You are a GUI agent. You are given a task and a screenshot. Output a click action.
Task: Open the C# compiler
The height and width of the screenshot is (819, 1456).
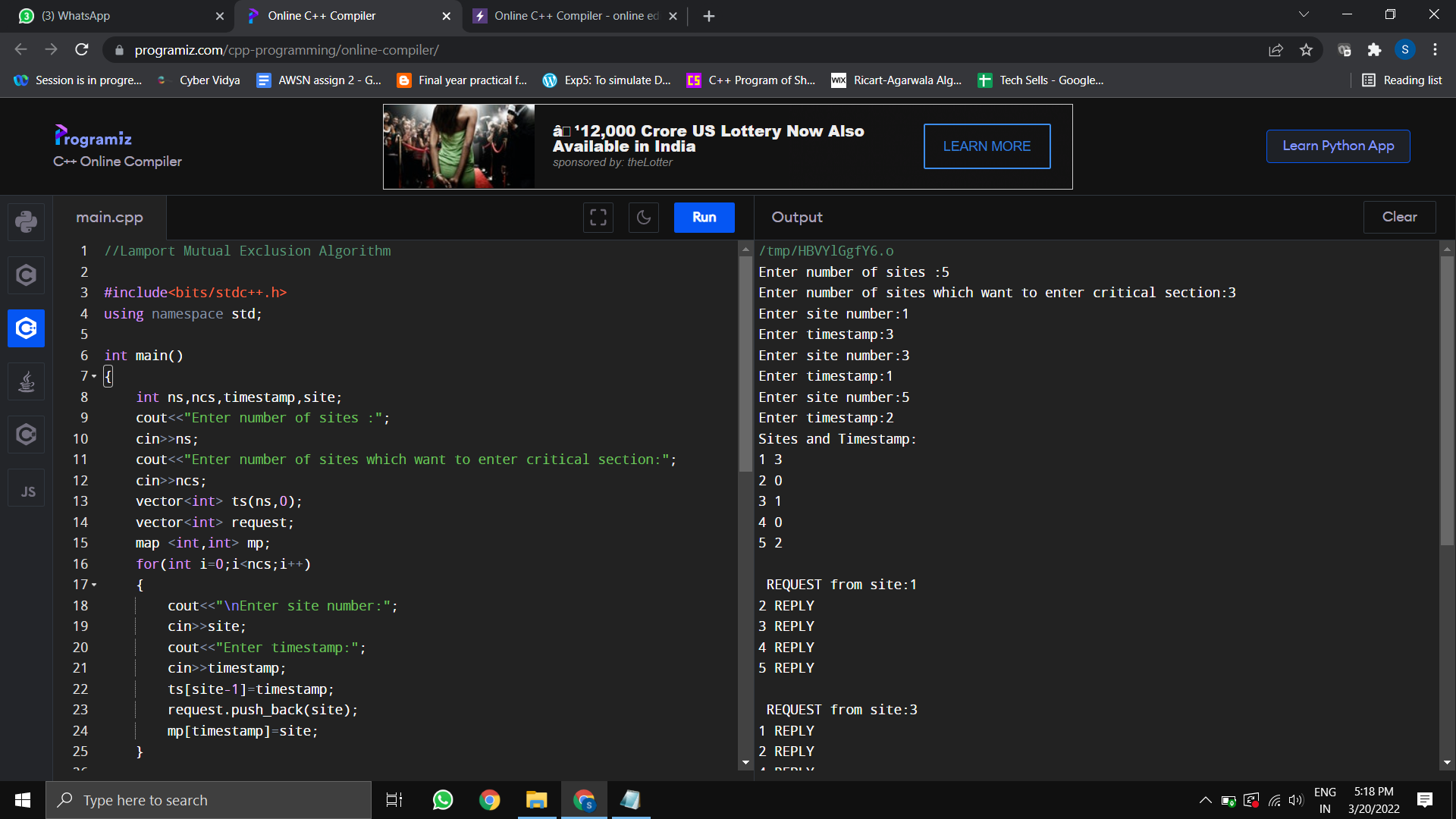coord(26,435)
